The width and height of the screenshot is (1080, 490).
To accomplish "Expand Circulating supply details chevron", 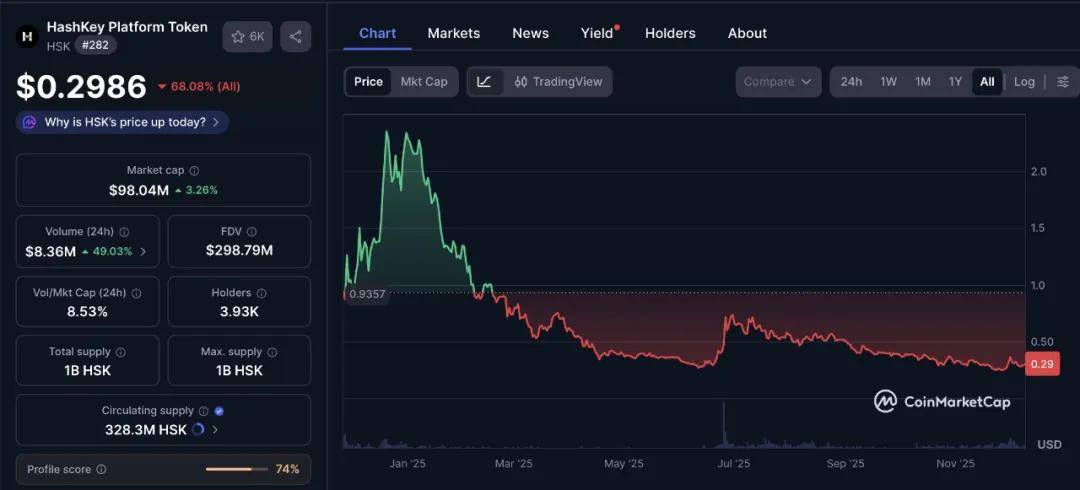I will 215,430.
